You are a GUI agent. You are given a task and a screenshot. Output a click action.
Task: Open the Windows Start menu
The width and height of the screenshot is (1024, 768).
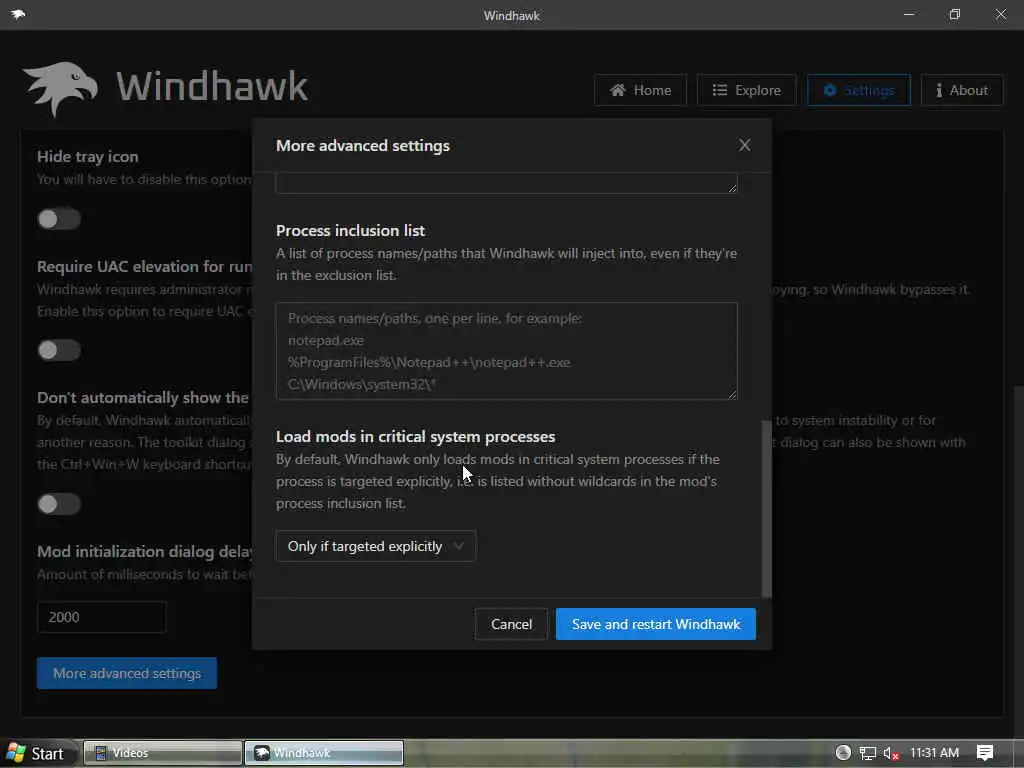click(40, 753)
